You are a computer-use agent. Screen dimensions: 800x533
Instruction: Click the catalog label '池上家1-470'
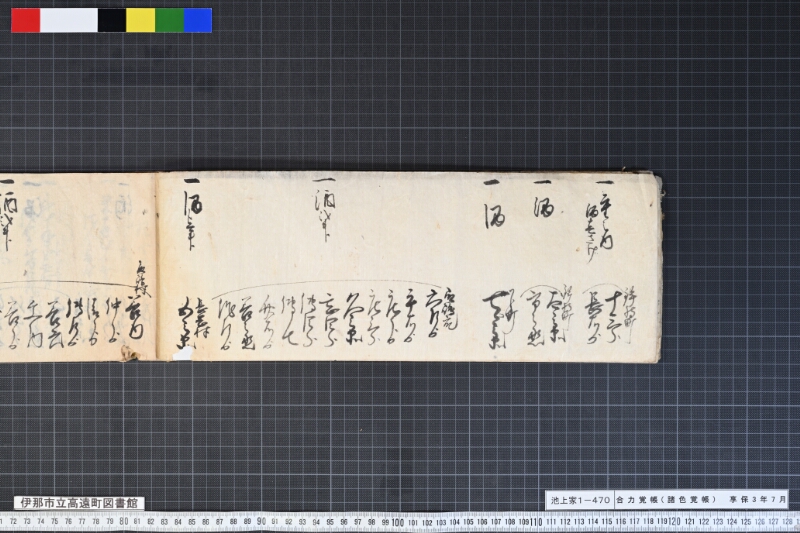coord(580,500)
